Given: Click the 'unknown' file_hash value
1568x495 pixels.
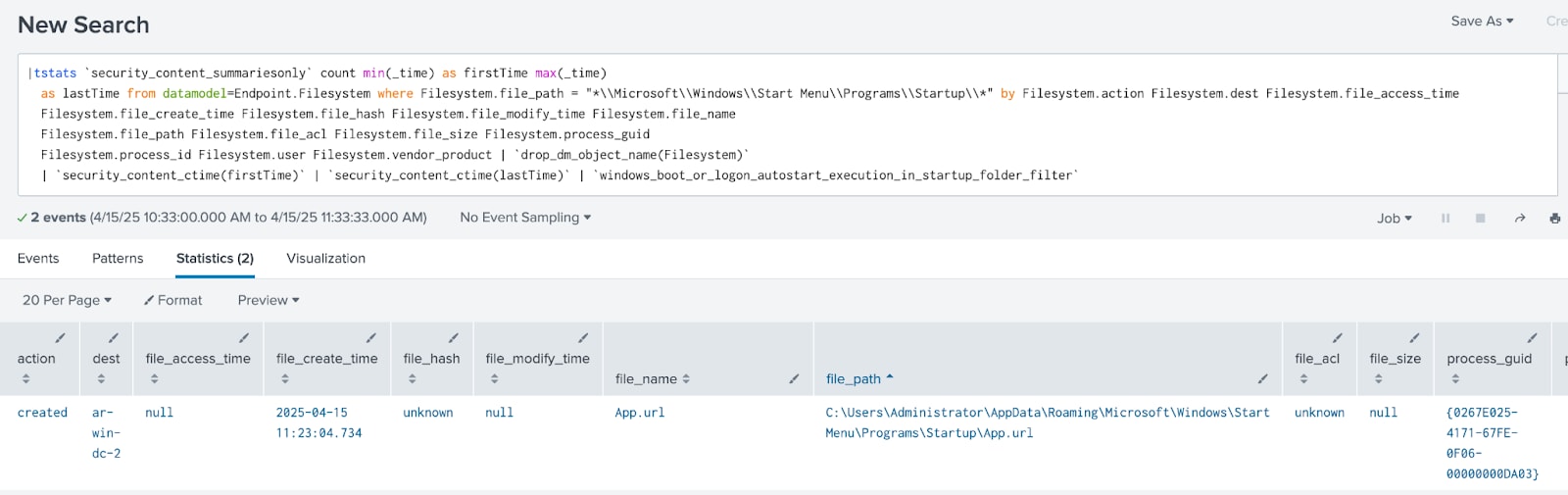Looking at the screenshot, I should point(428,413).
